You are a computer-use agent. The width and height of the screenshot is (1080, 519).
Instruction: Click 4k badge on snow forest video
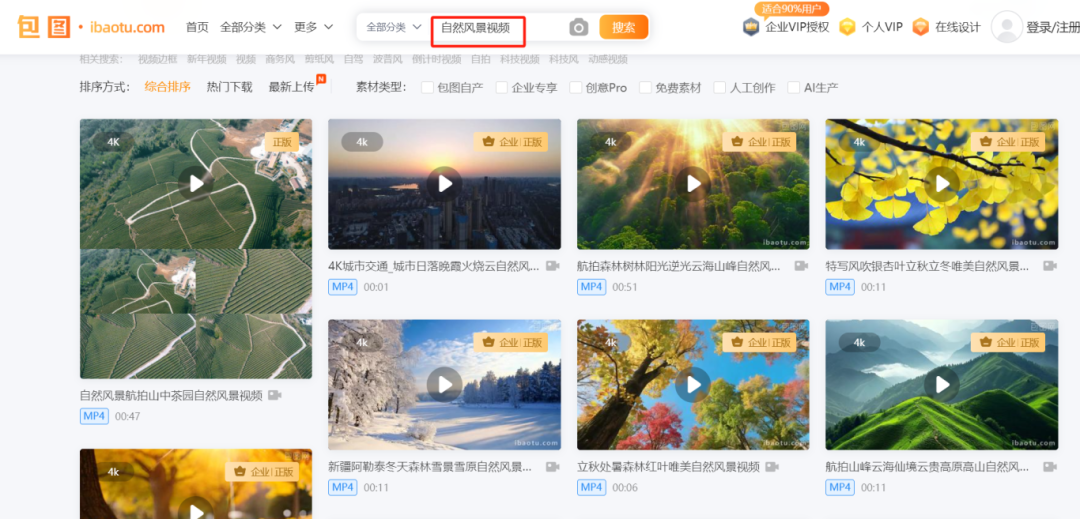(362, 342)
